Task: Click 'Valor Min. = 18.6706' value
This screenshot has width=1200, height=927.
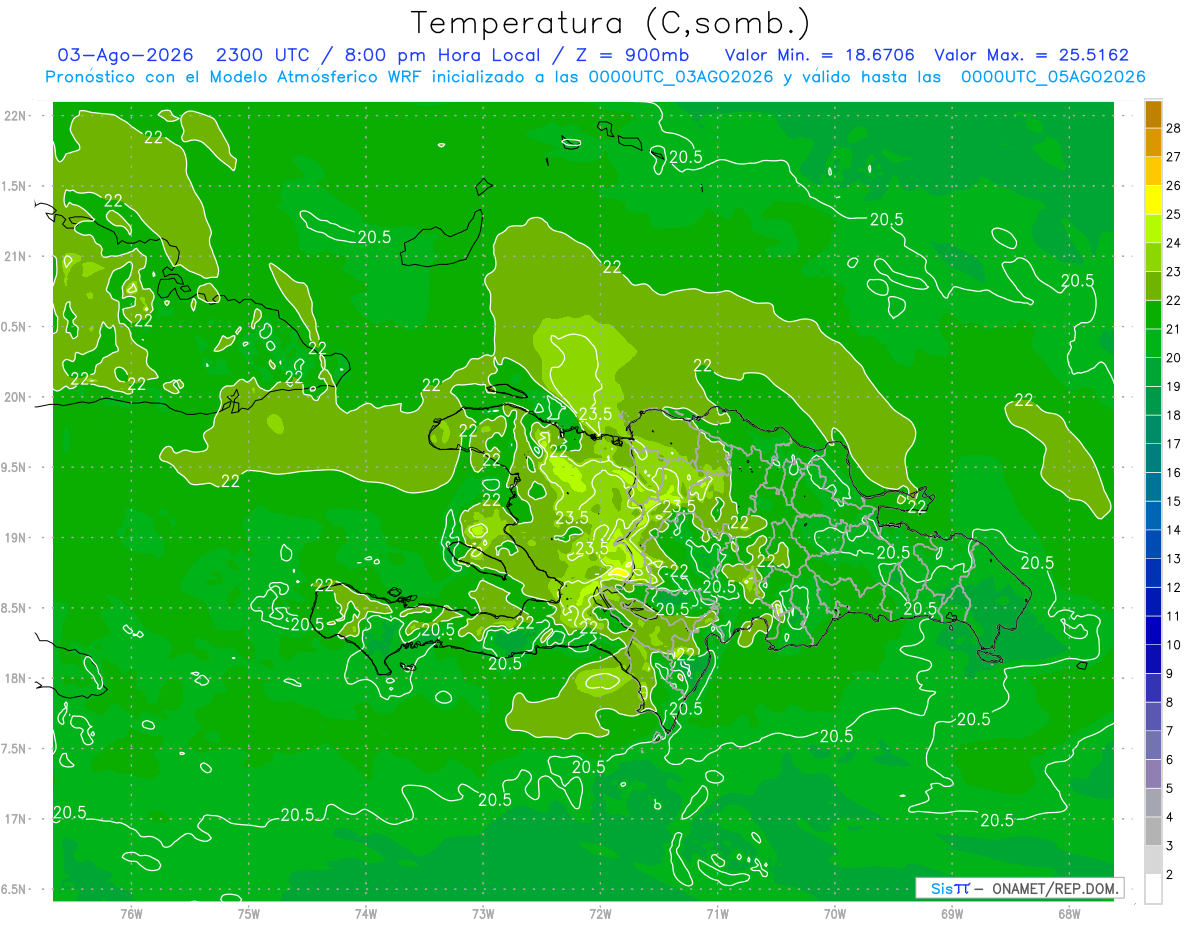Action: [x=820, y=55]
